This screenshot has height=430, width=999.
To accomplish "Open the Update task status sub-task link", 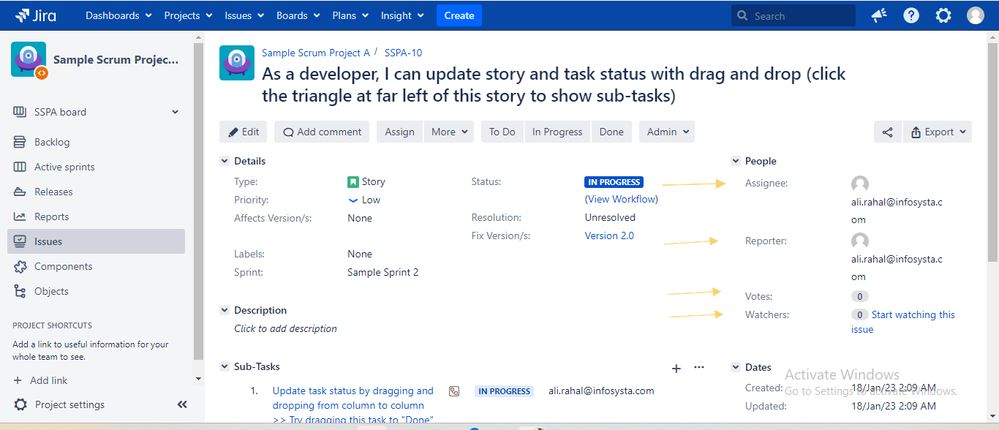I will [x=352, y=405].
